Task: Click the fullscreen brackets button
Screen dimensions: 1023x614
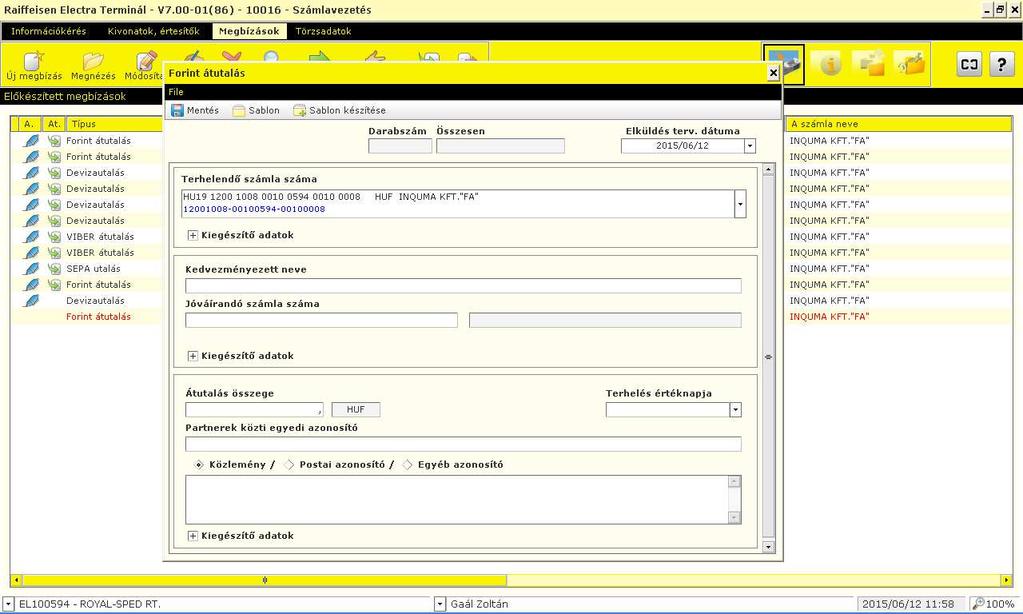Action: 970,64
